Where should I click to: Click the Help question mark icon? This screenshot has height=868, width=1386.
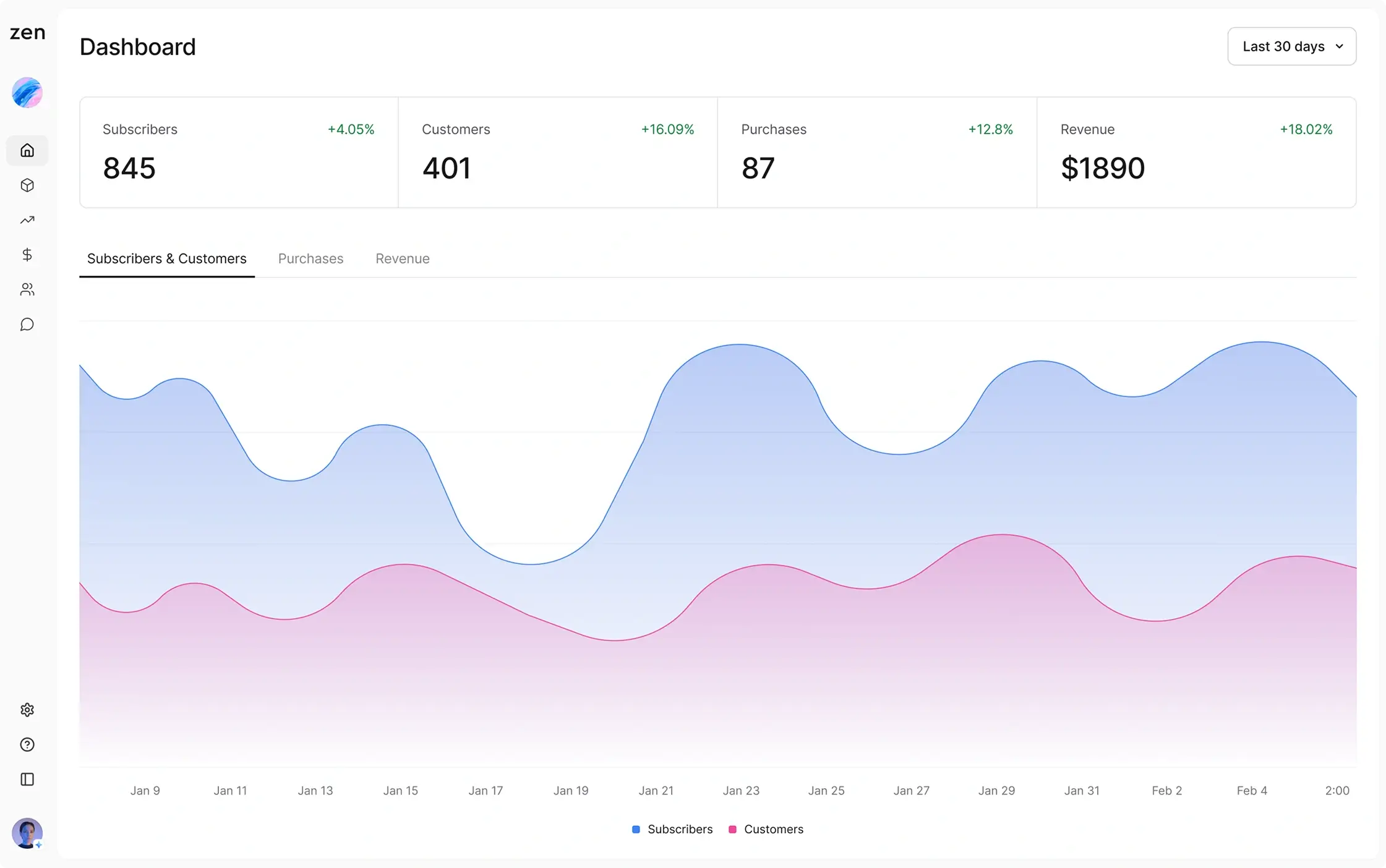point(27,744)
